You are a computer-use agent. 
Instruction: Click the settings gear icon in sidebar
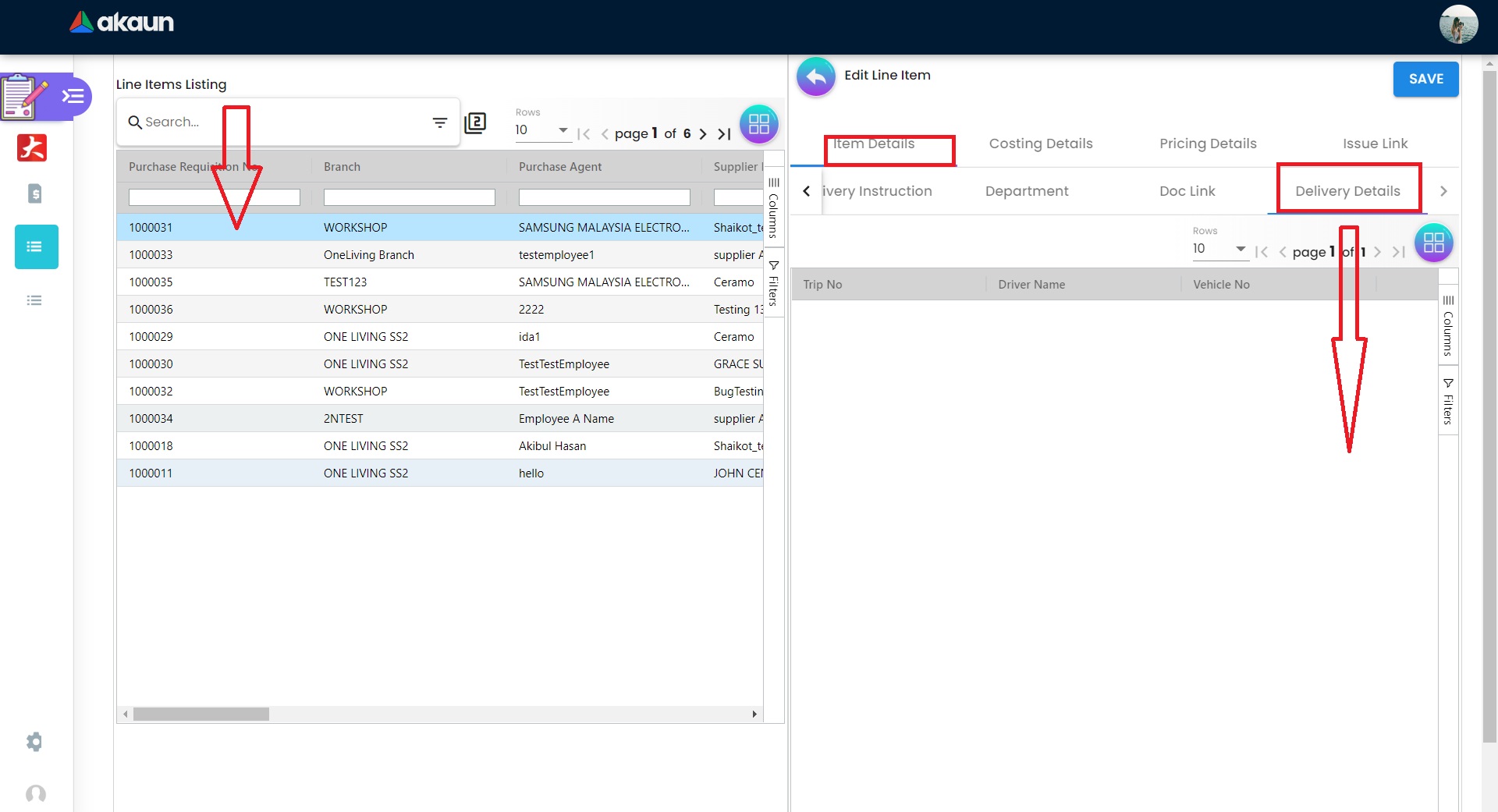point(34,741)
